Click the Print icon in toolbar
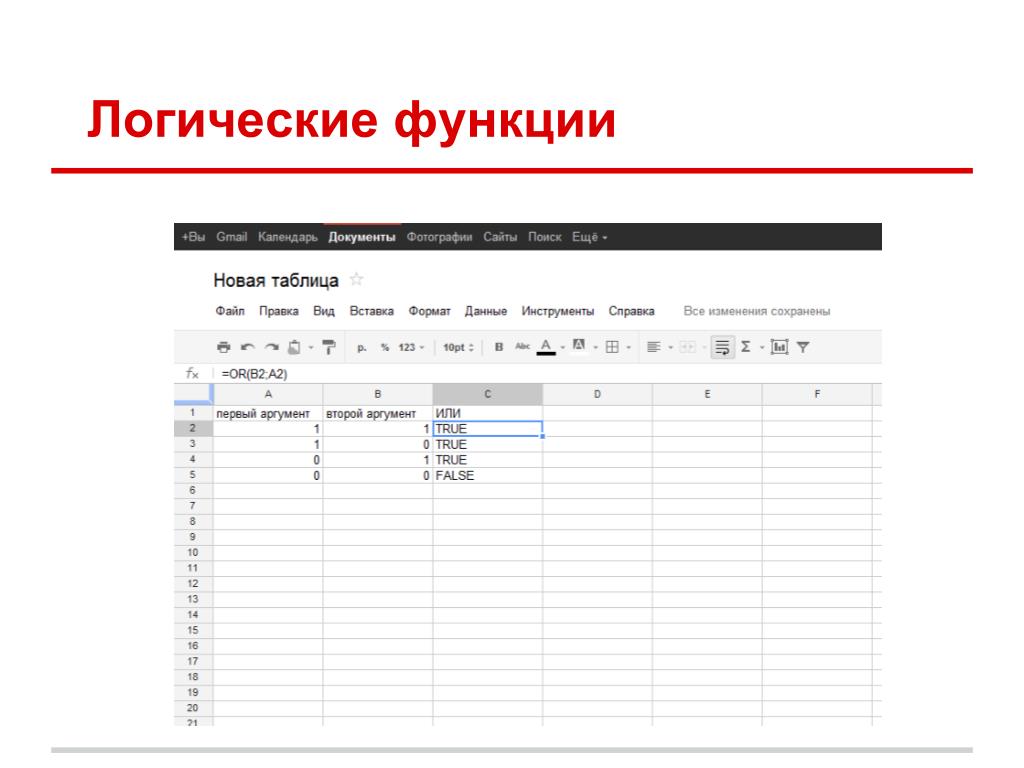The image size is (1024, 768). (x=223, y=347)
